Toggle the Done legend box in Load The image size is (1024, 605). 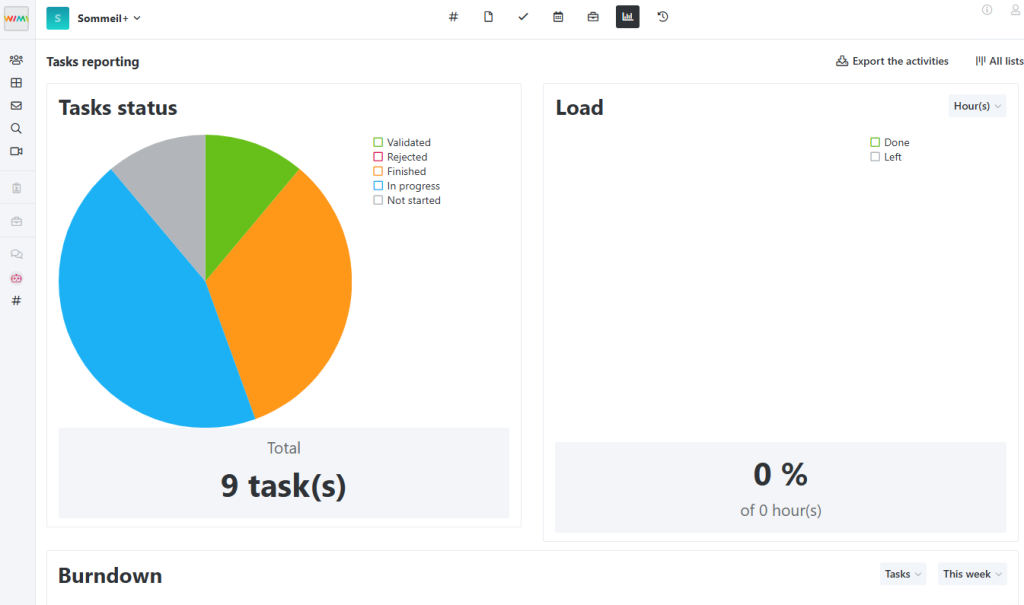(x=875, y=143)
